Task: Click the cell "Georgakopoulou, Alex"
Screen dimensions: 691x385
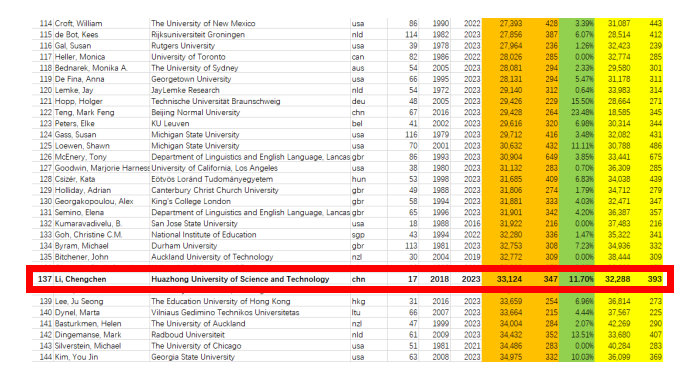Action: 94,201
